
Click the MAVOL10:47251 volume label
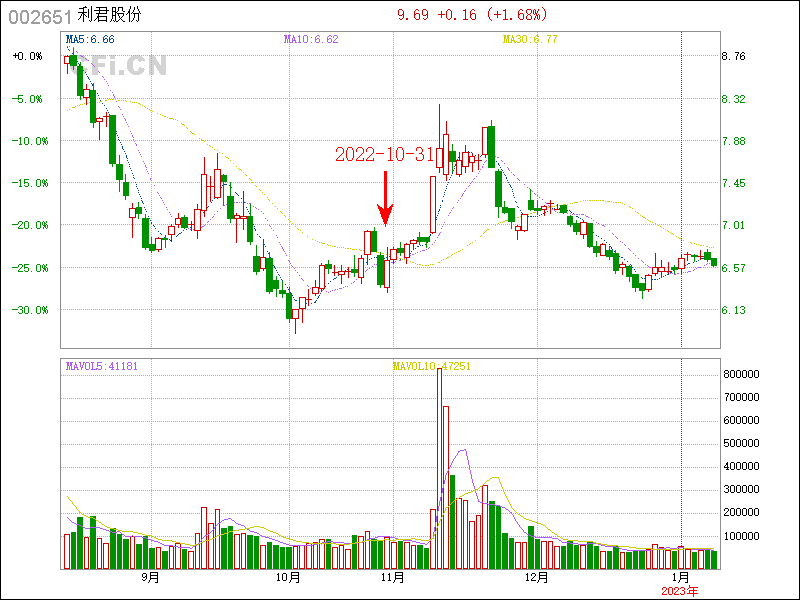[432, 366]
